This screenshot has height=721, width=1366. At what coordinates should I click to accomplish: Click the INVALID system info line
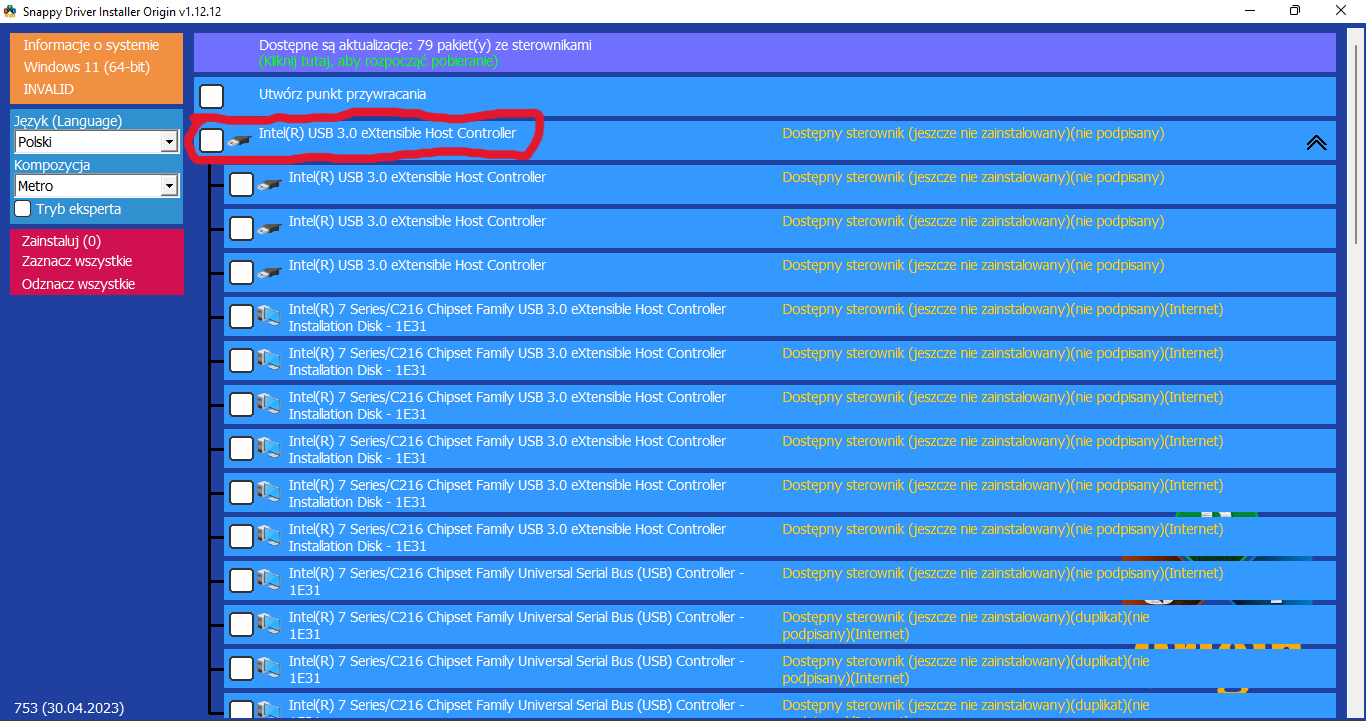click(49, 89)
